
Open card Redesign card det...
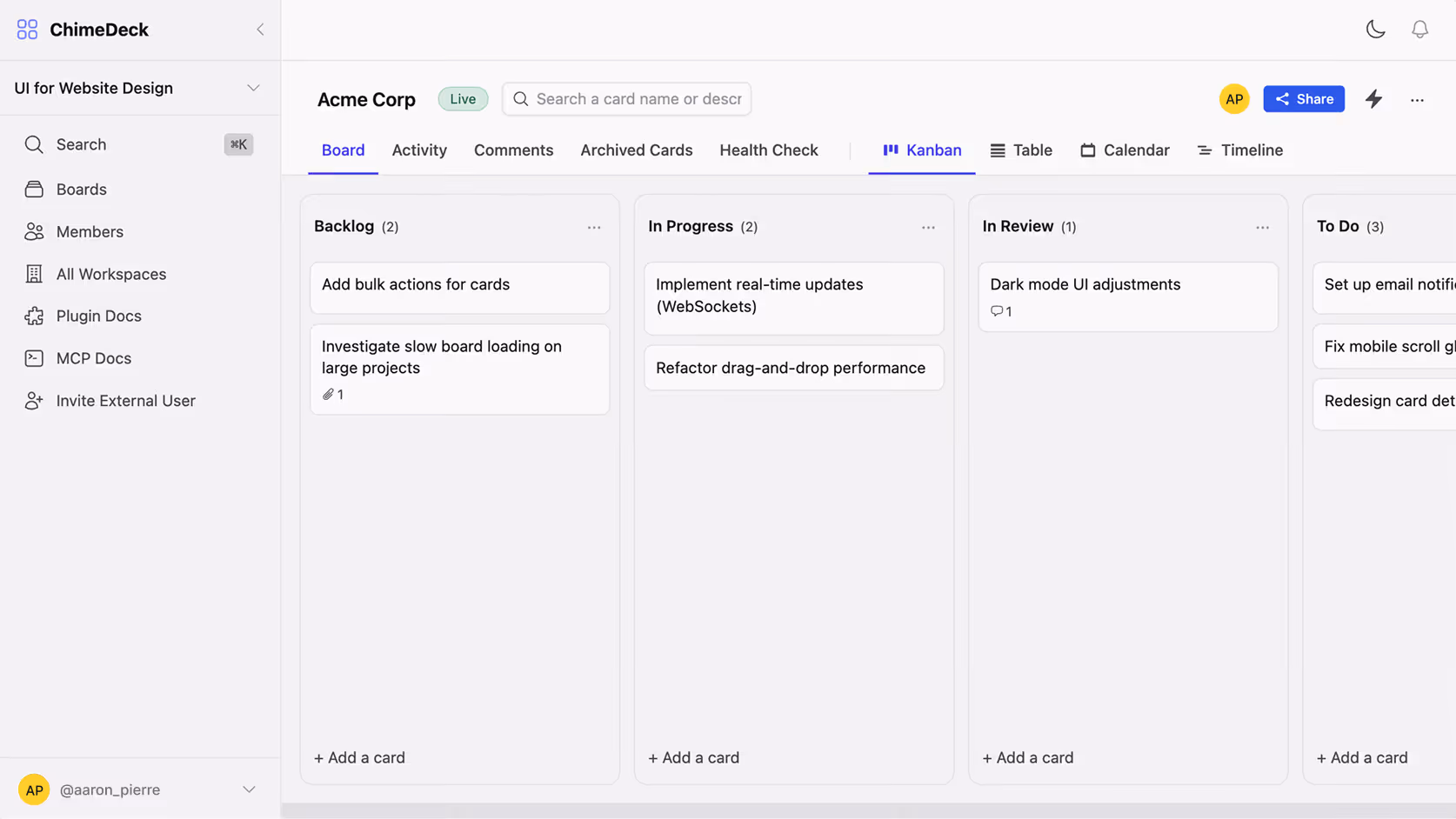tap(1385, 404)
